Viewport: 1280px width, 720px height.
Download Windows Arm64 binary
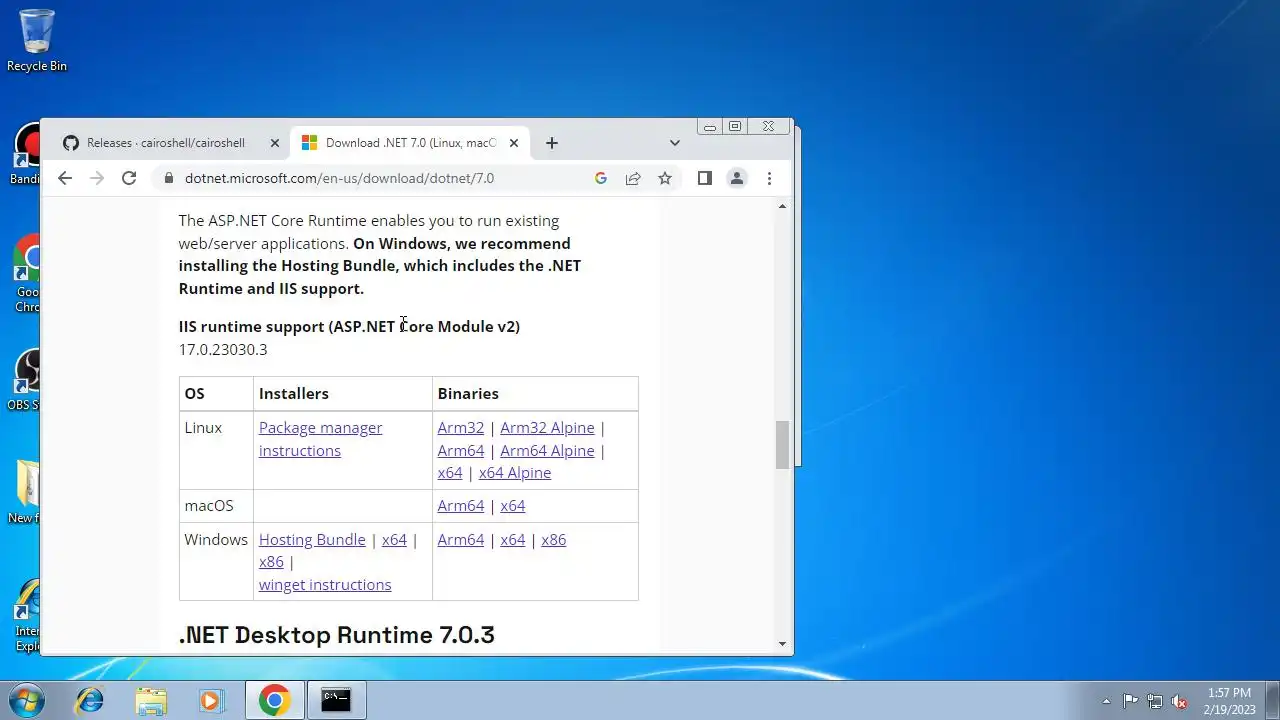click(x=460, y=540)
